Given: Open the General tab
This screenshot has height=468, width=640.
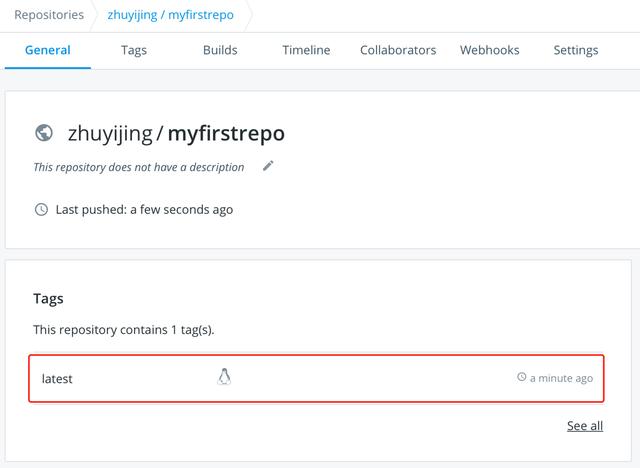Looking at the screenshot, I should click(x=48, y=50).
